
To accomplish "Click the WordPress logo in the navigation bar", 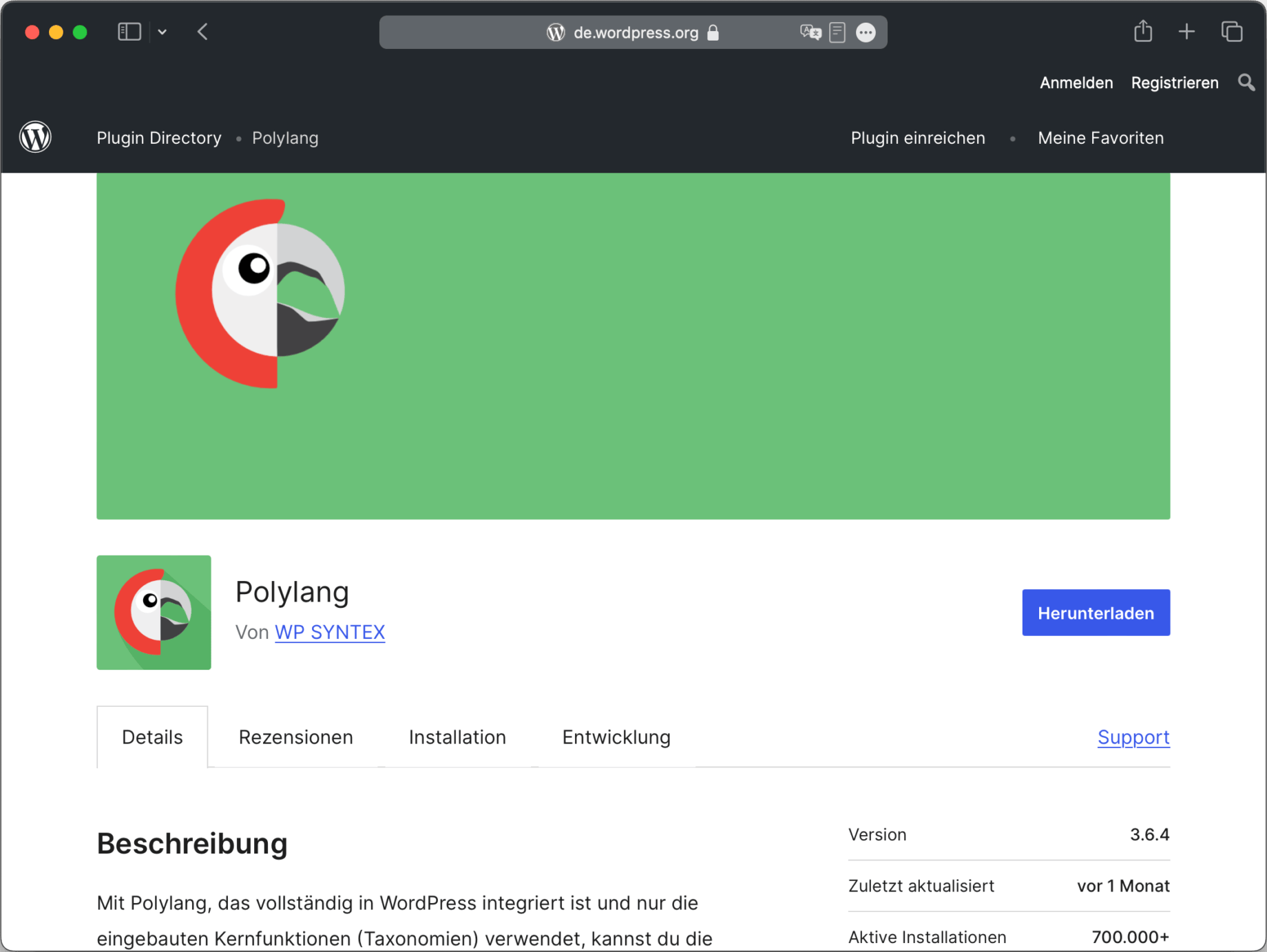I will click(35, 137).
